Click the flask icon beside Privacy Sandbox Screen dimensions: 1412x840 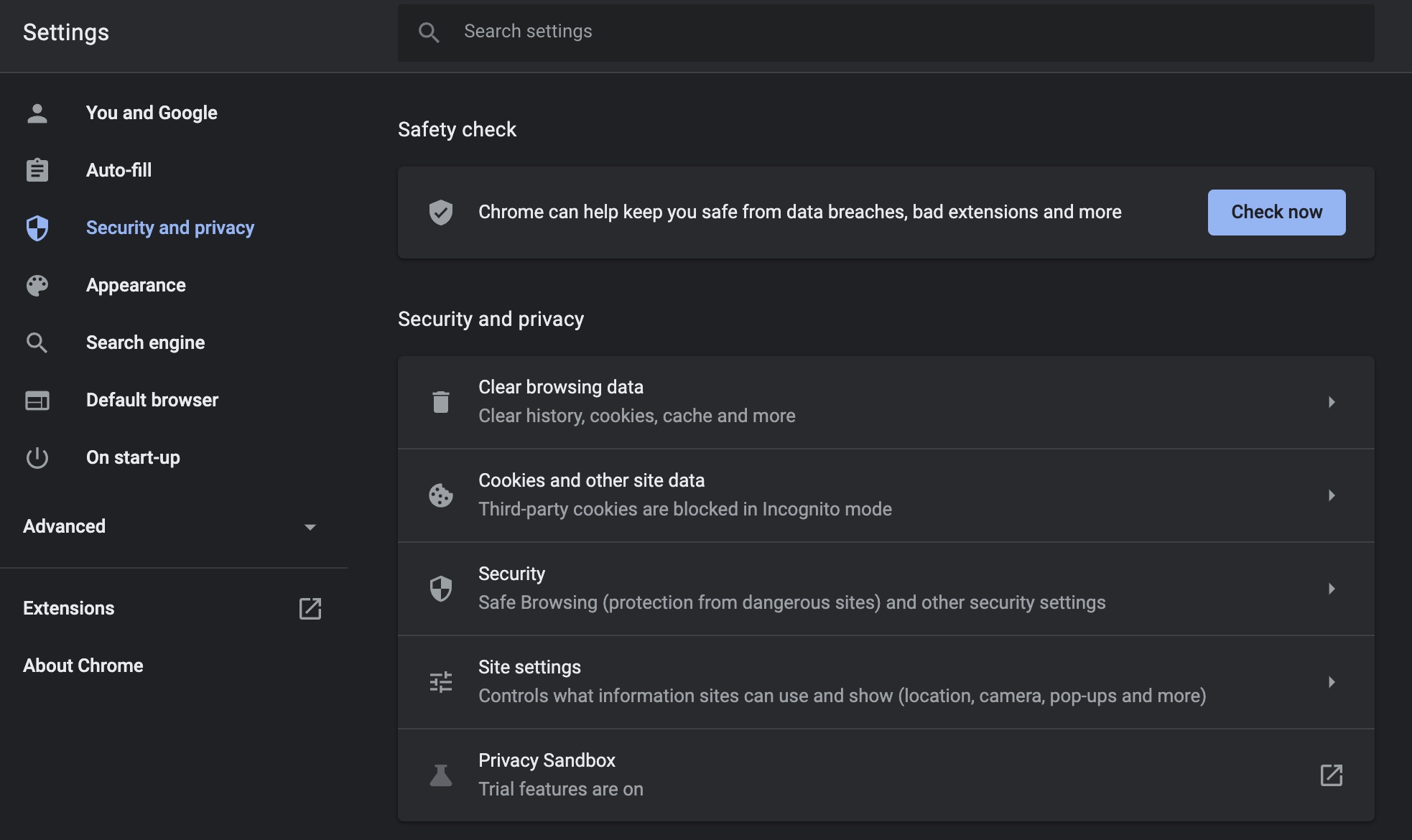click(x=441, y=775)
